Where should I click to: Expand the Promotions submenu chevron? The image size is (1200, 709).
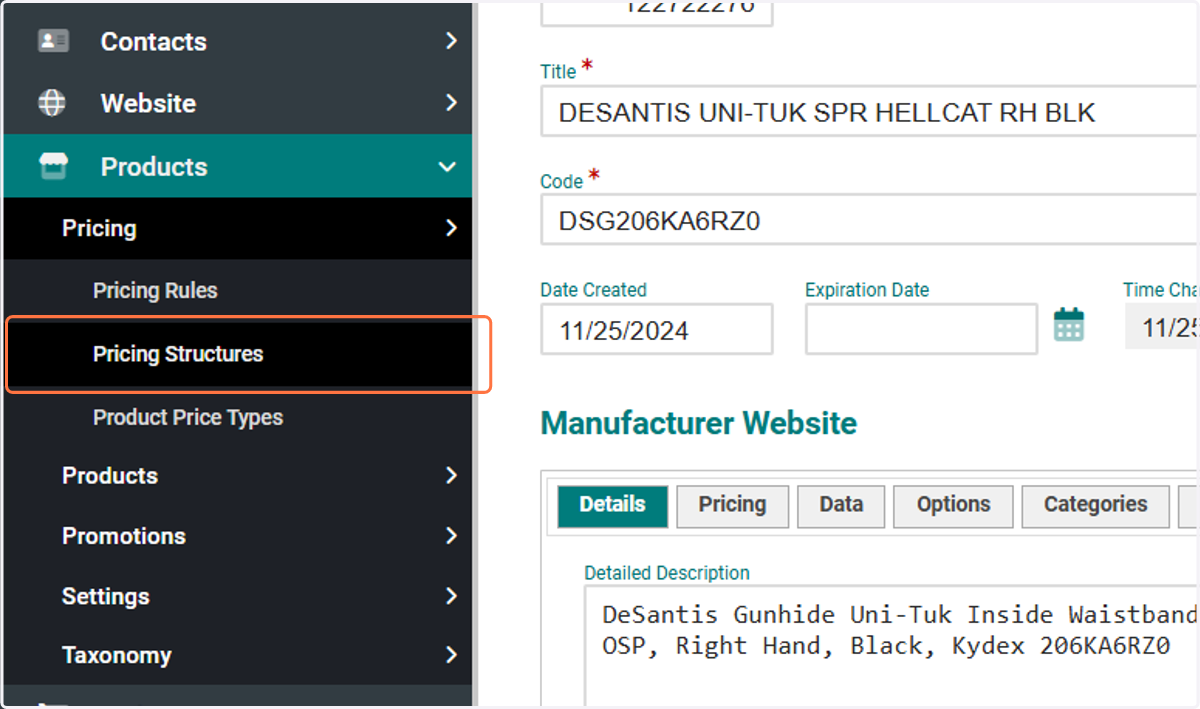pyautogui.click(x=451, y=536)
